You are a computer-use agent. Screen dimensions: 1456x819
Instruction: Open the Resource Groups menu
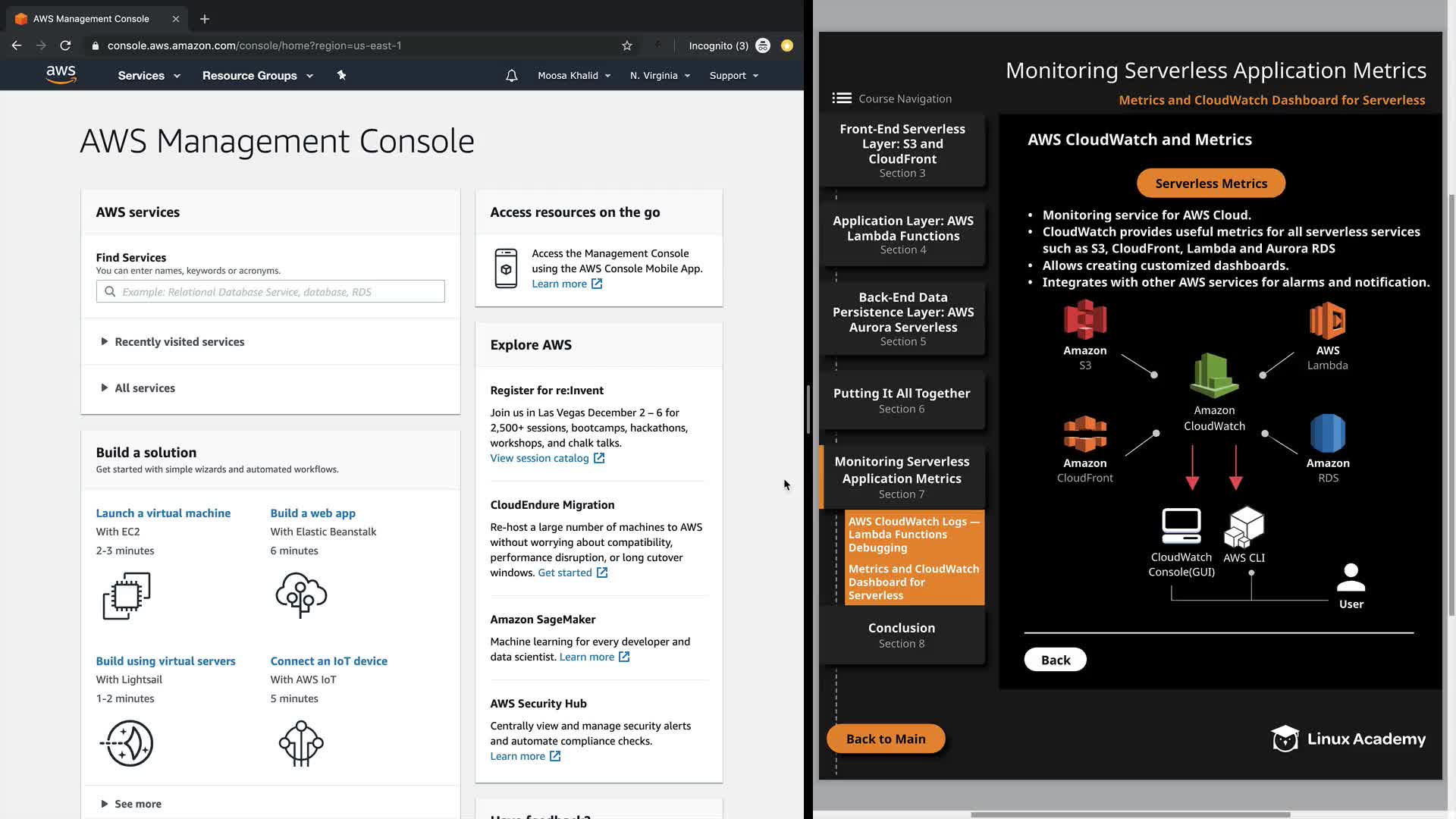click(x=257, y=76)
